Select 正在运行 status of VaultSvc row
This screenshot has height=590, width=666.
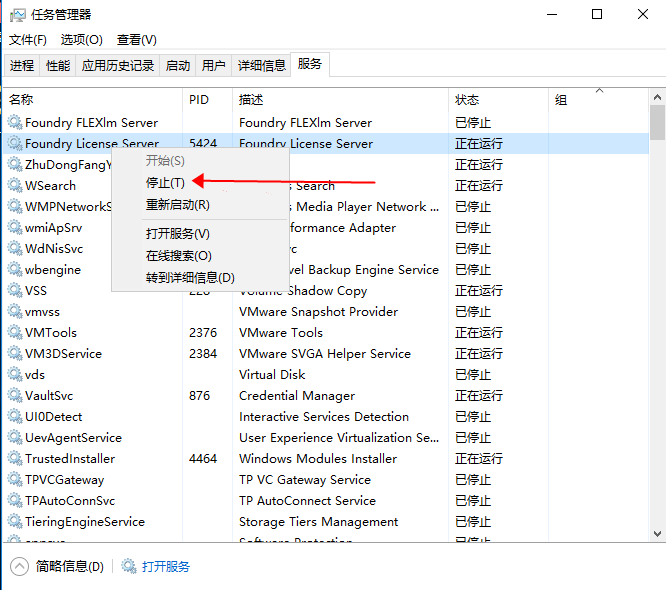479,396
